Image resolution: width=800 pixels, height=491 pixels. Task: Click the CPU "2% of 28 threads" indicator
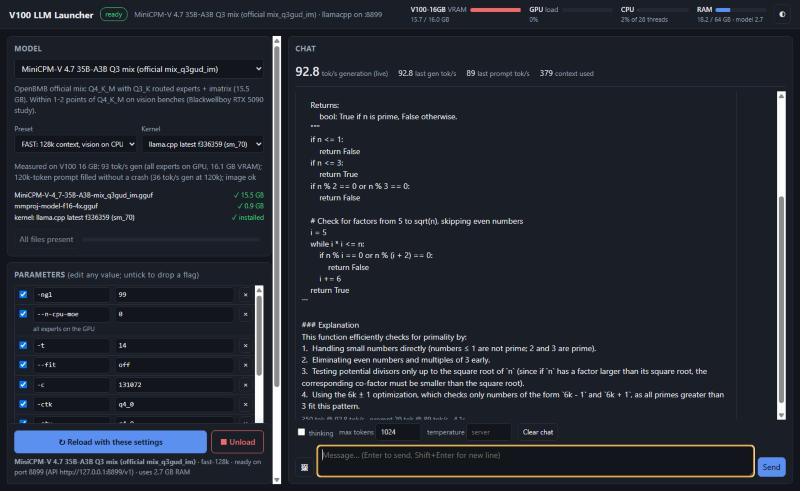coord(644,19)
